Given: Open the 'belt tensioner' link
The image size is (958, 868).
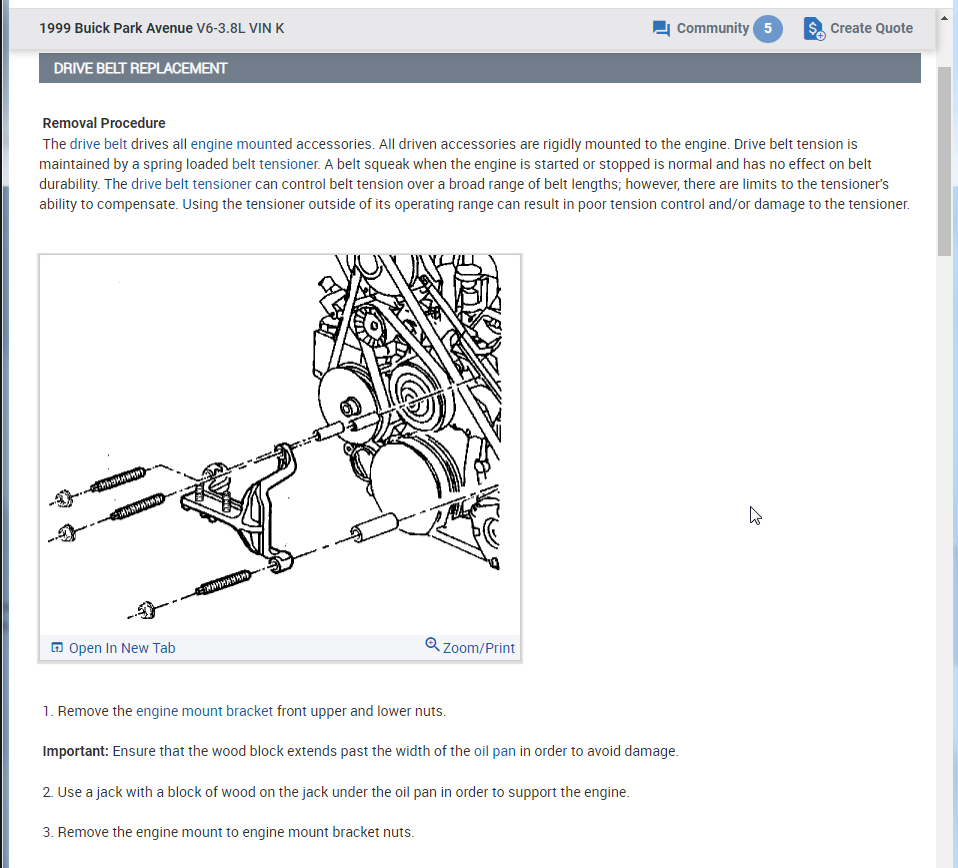Looking at the screenshot, I should pos(275,164).
